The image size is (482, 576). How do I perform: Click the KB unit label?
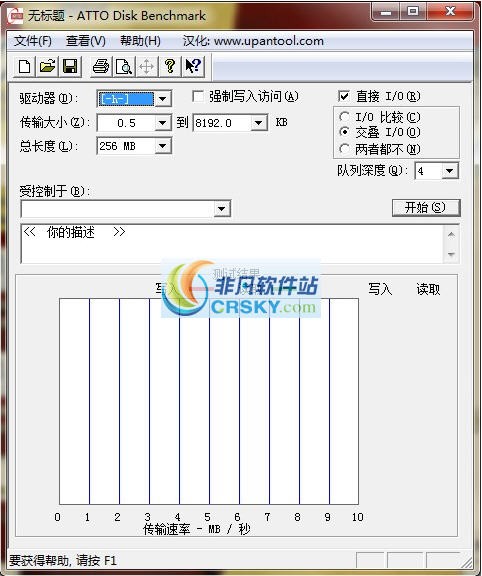(281, 122)
